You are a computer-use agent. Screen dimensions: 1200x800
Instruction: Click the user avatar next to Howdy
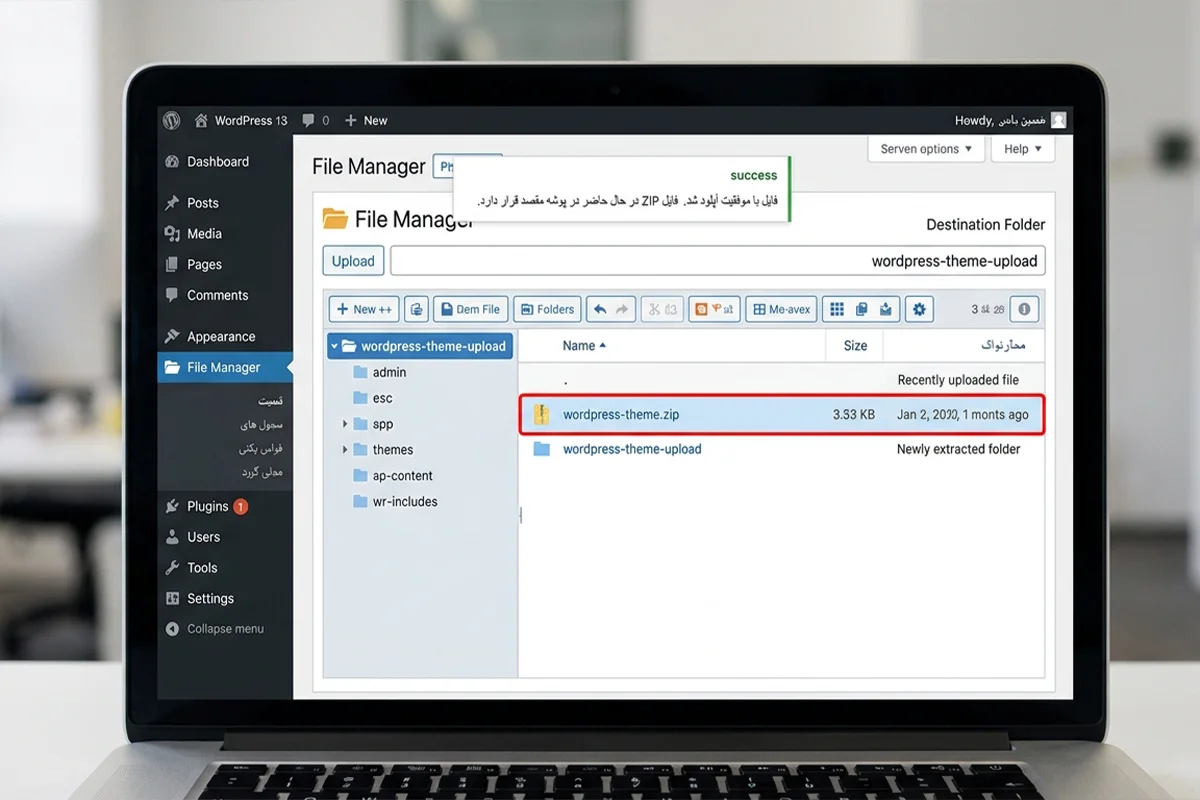[x=1058, y=120]
